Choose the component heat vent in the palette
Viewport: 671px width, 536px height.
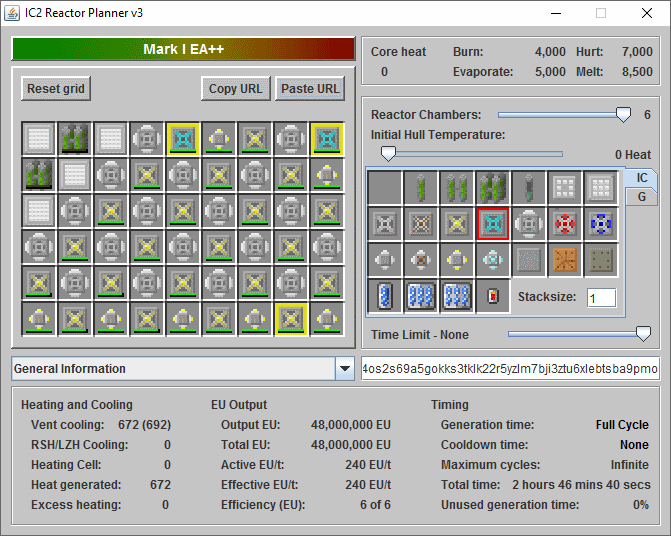coord(528,224)
